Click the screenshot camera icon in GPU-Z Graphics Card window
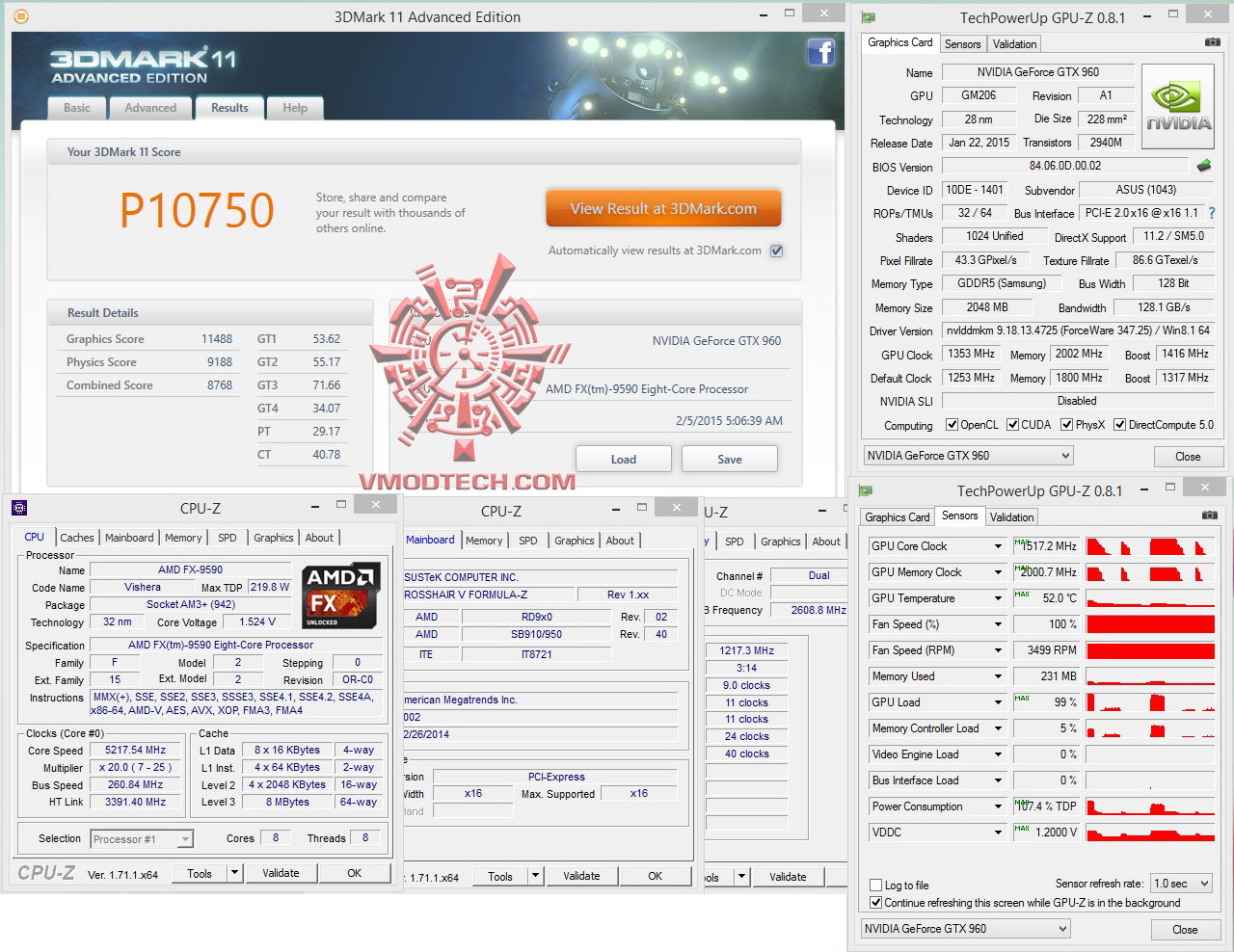Screen dimensions: 1234x952 point(1212,42)
